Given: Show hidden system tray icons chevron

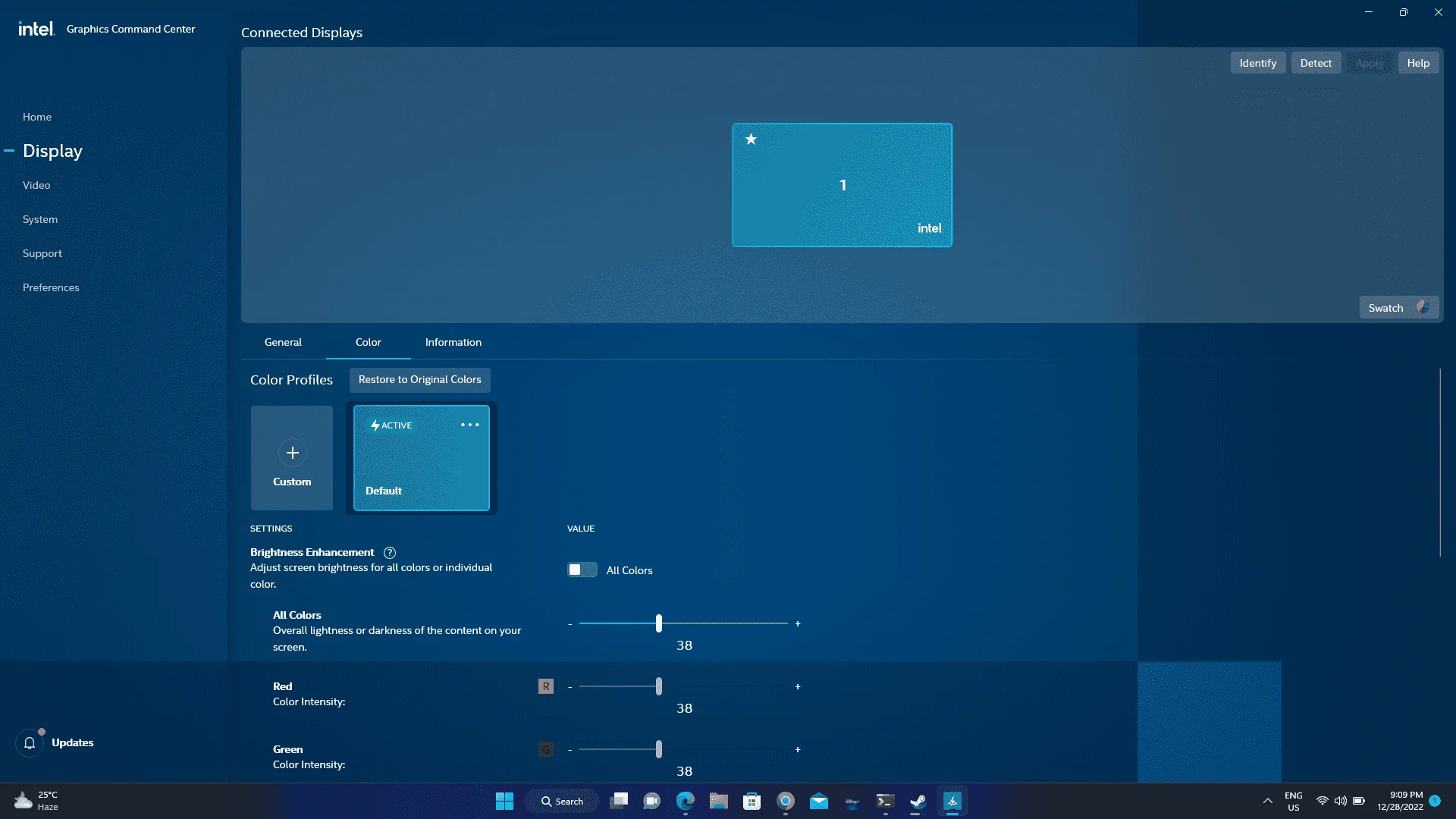Looking at the screenshot, I should pyautogui.click(x=1268, y=801).
